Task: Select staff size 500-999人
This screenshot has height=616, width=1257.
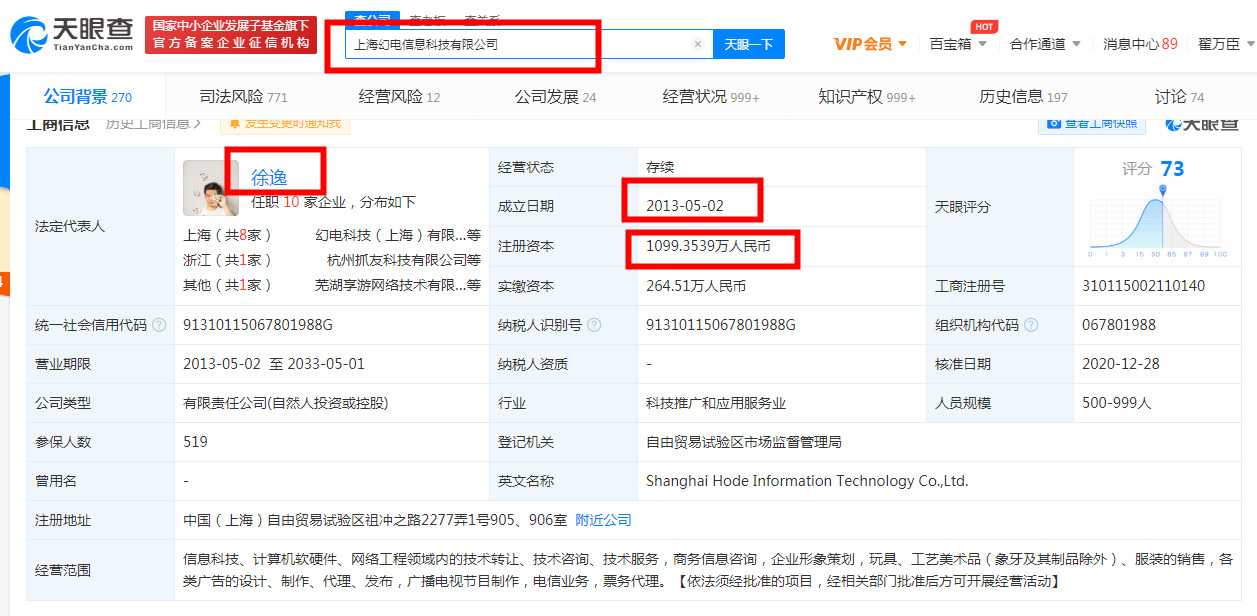Action: click(1117, 403)
